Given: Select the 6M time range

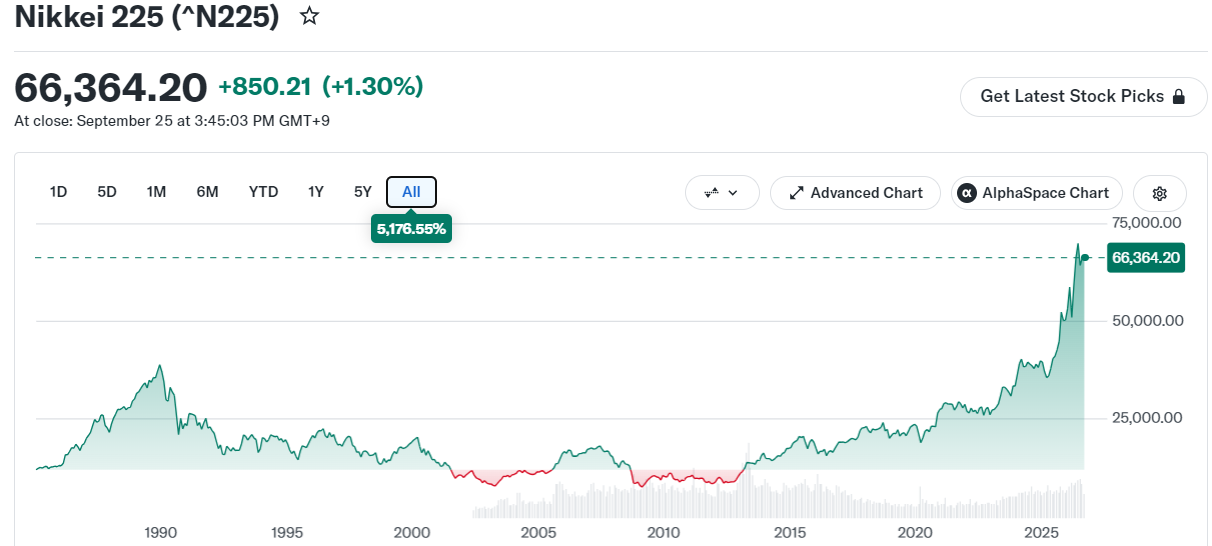Looking at the screenshot, I should pyautogui.click(x=207, y=192).
